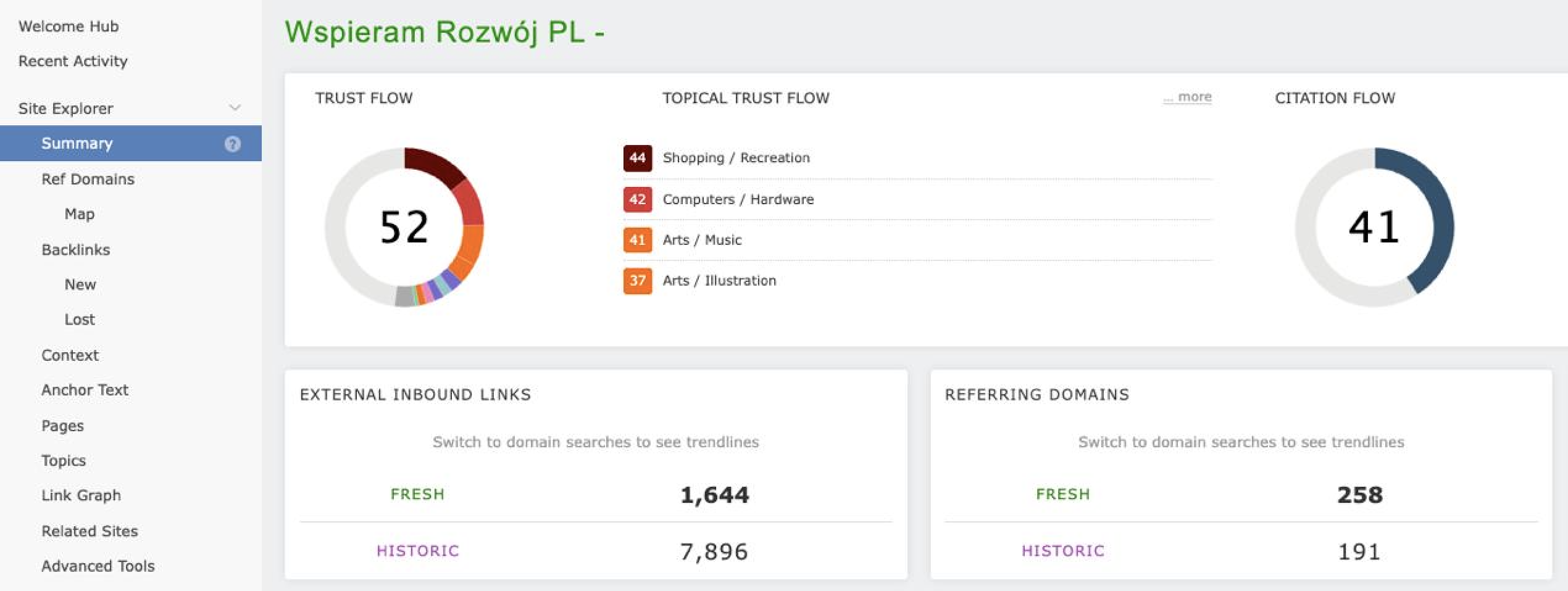1568x591 pixels.
Task: Open the Map sub-item
Action: [80, 214]
